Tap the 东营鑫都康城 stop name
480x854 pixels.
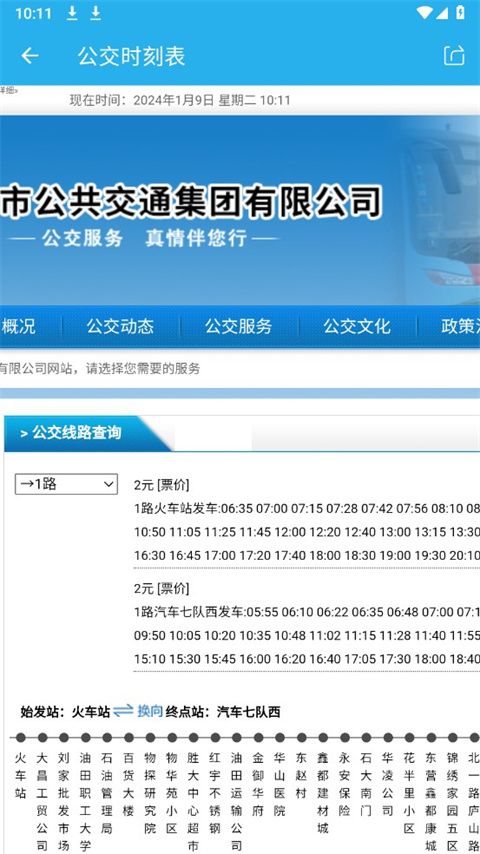tap(431, 802)
